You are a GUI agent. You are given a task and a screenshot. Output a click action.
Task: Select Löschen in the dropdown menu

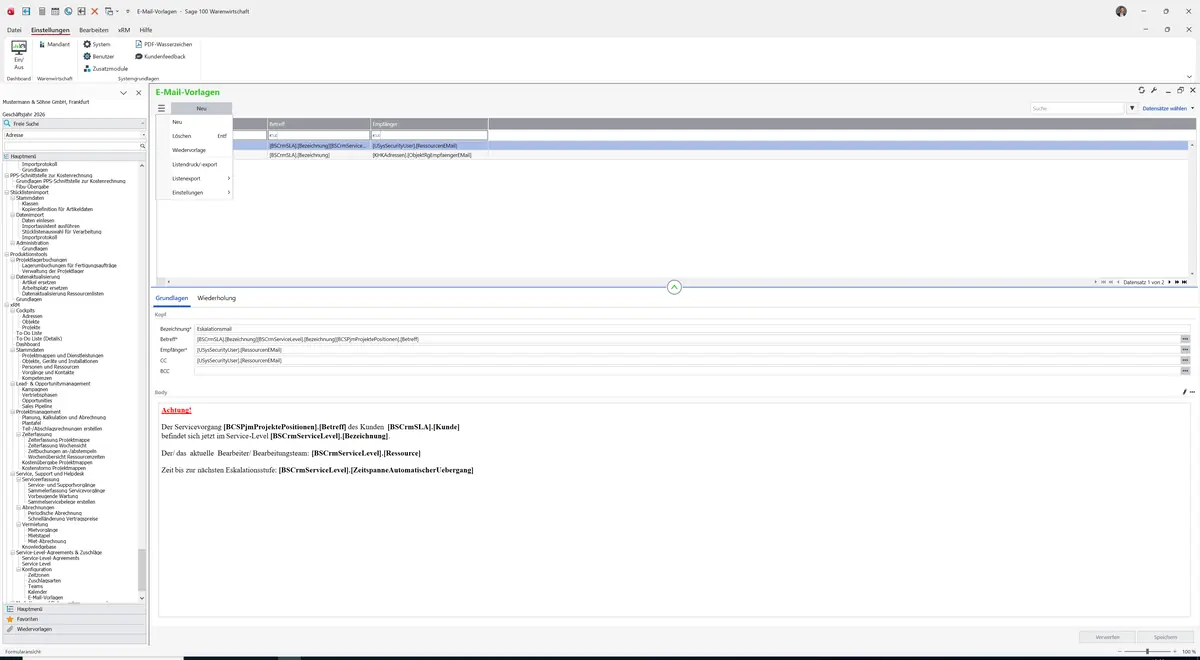[x=194, y=136]
